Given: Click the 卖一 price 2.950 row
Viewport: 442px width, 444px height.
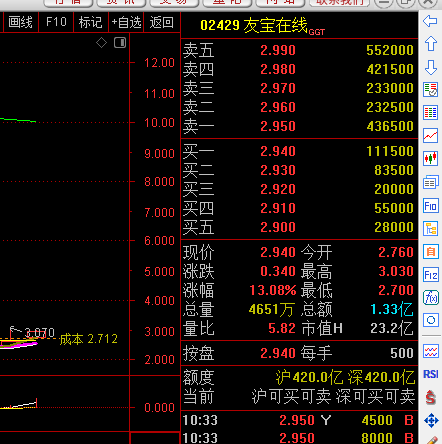Looking at the screenshot, I should coord(299,126).
